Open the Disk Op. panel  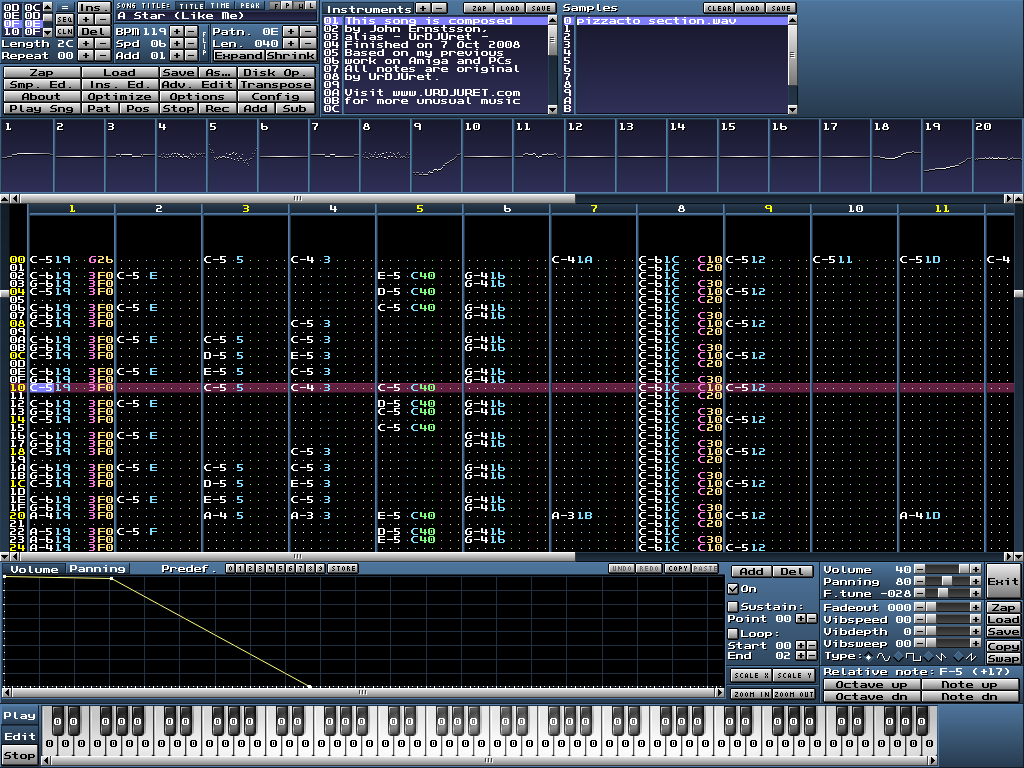point(277,72)
